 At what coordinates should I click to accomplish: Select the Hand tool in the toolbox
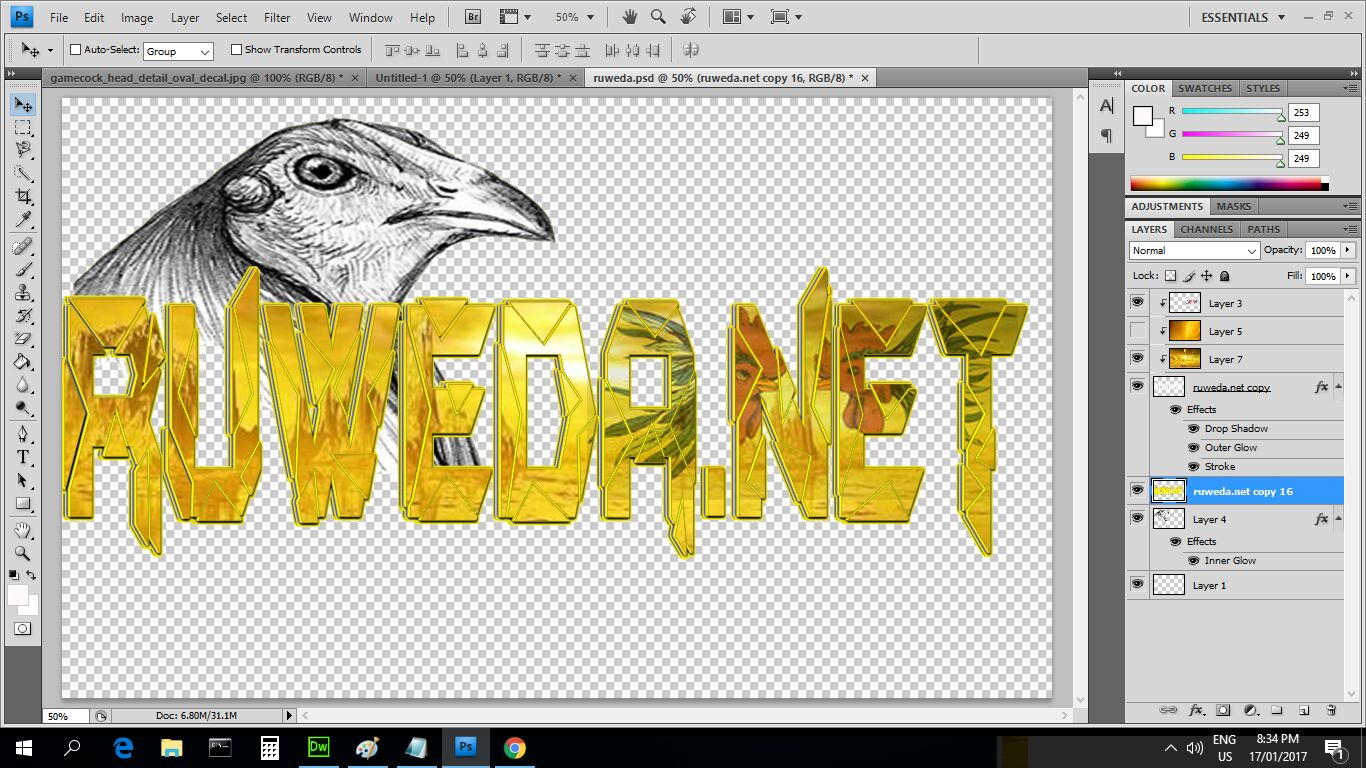point(23,530)
